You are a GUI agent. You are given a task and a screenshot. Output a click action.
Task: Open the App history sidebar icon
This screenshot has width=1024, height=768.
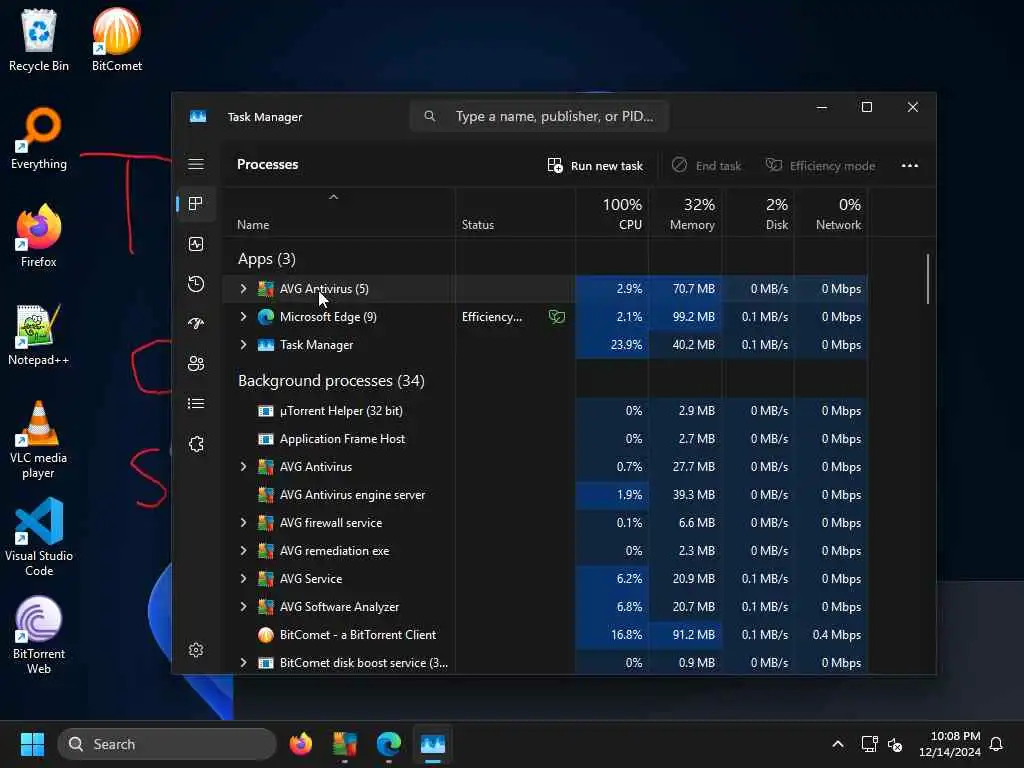click(196, 284)
